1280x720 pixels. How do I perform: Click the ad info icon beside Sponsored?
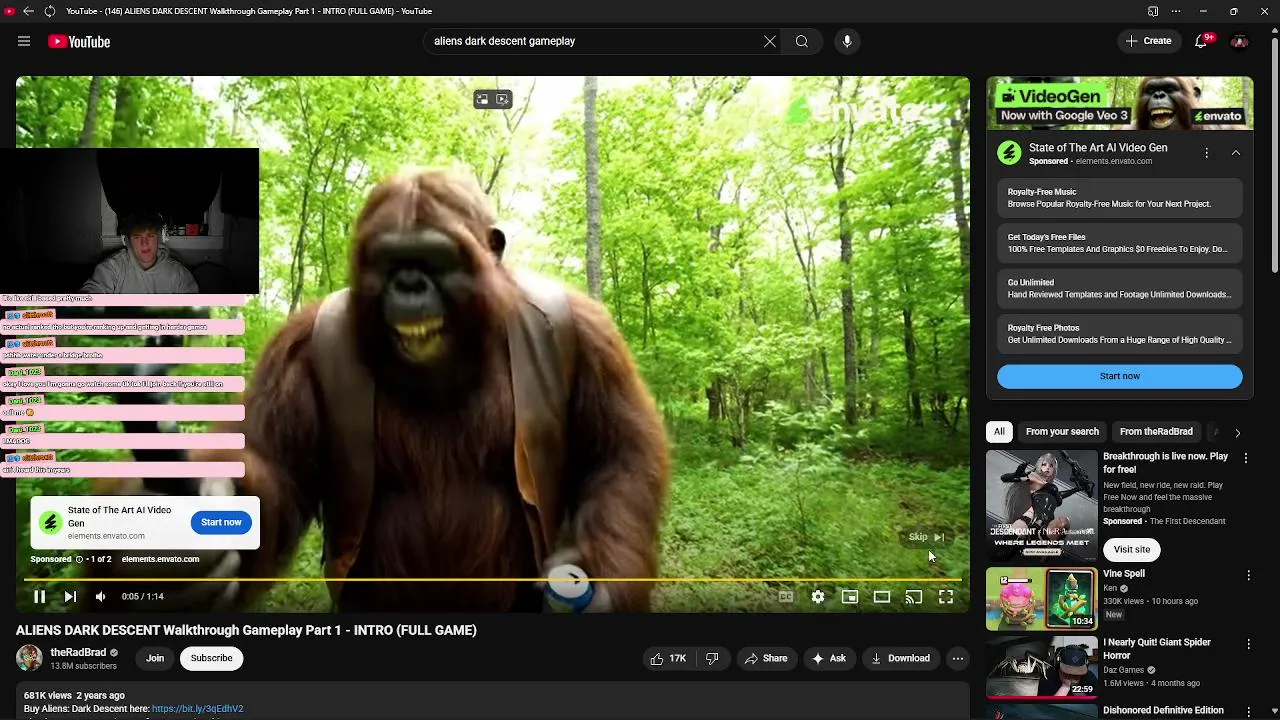click(x=79, y=559)
